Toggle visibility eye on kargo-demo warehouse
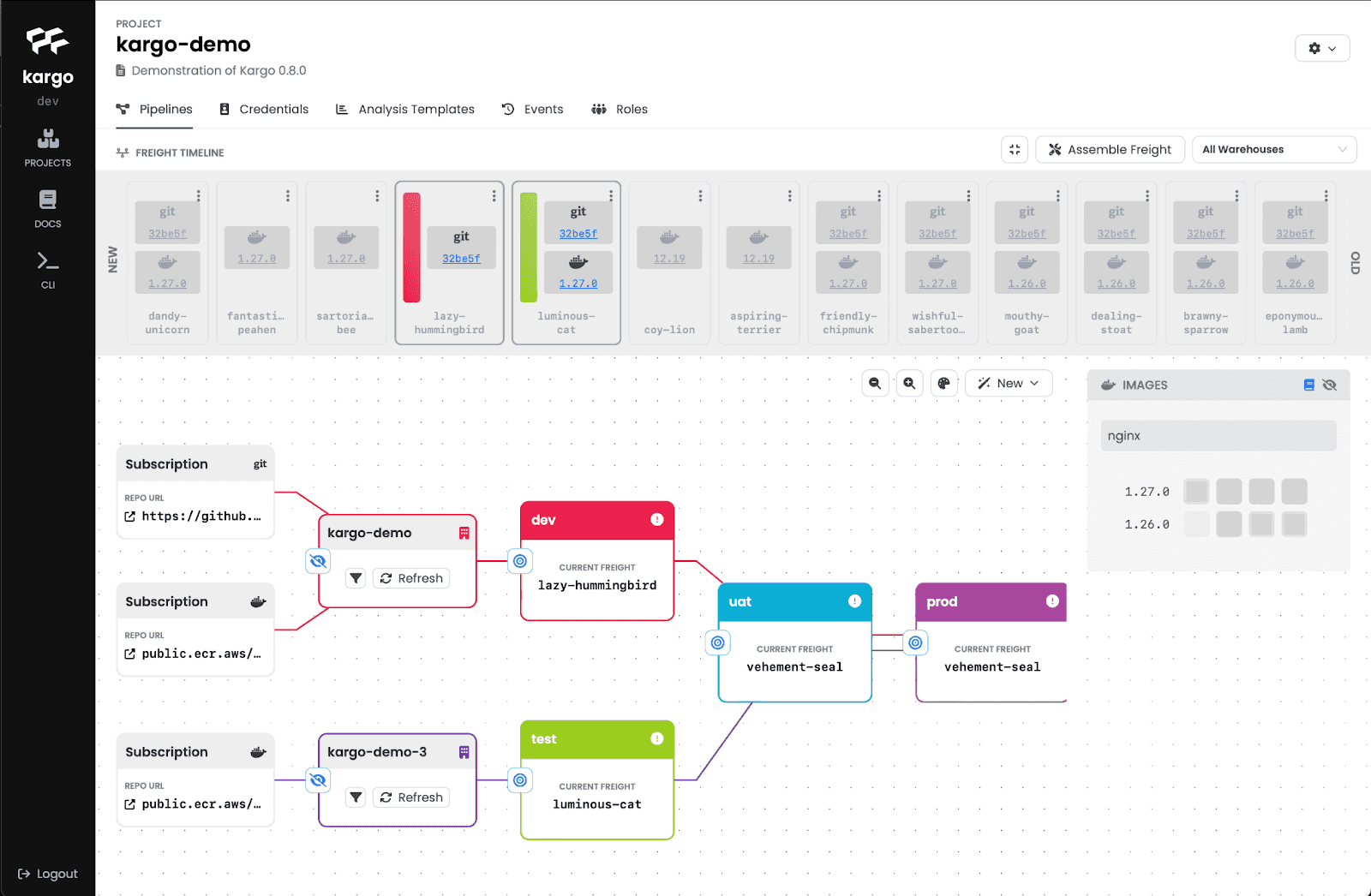1371x896 pixels. [x=318, y=561]
